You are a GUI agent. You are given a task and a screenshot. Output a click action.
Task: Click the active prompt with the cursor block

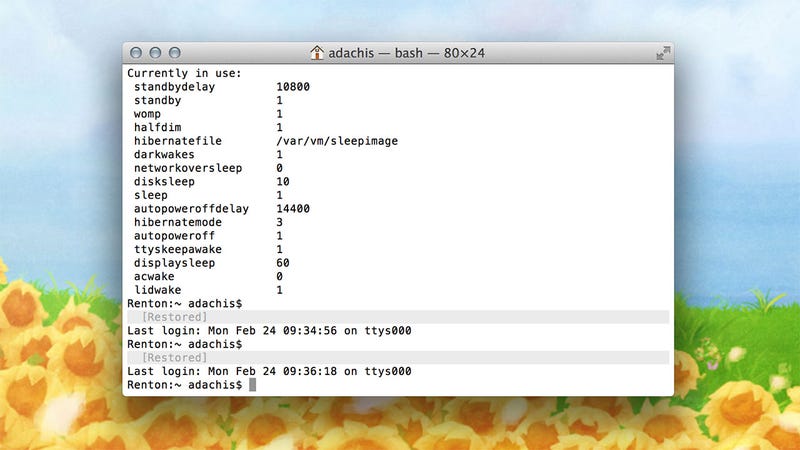click(x=191, y=385)
